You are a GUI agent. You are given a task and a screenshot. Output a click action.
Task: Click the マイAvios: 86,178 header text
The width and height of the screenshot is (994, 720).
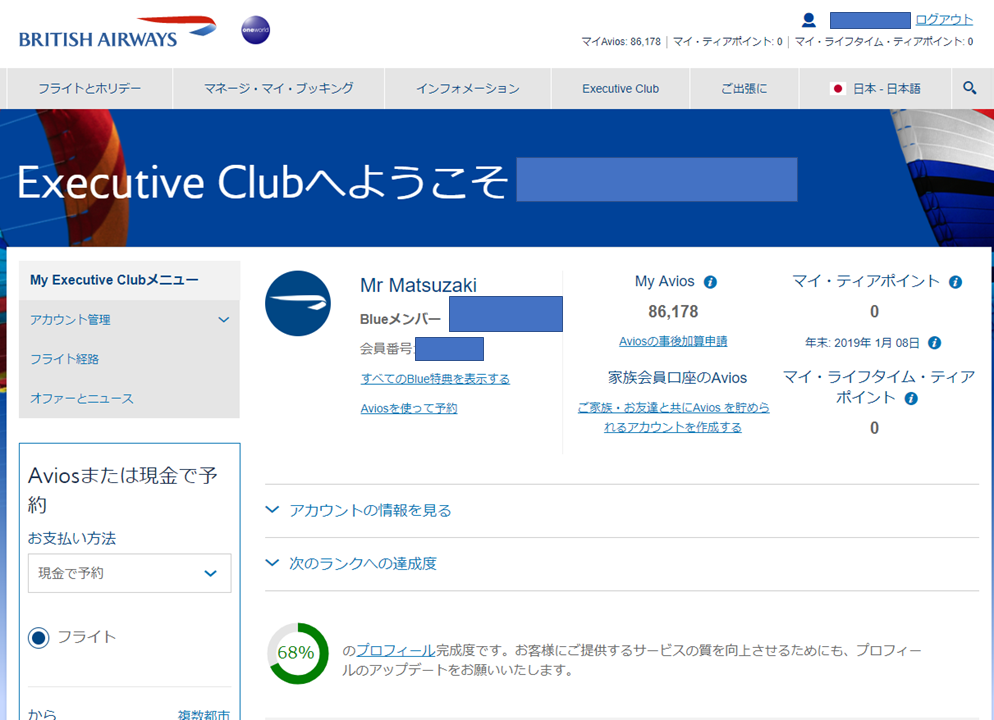point(621,42)
